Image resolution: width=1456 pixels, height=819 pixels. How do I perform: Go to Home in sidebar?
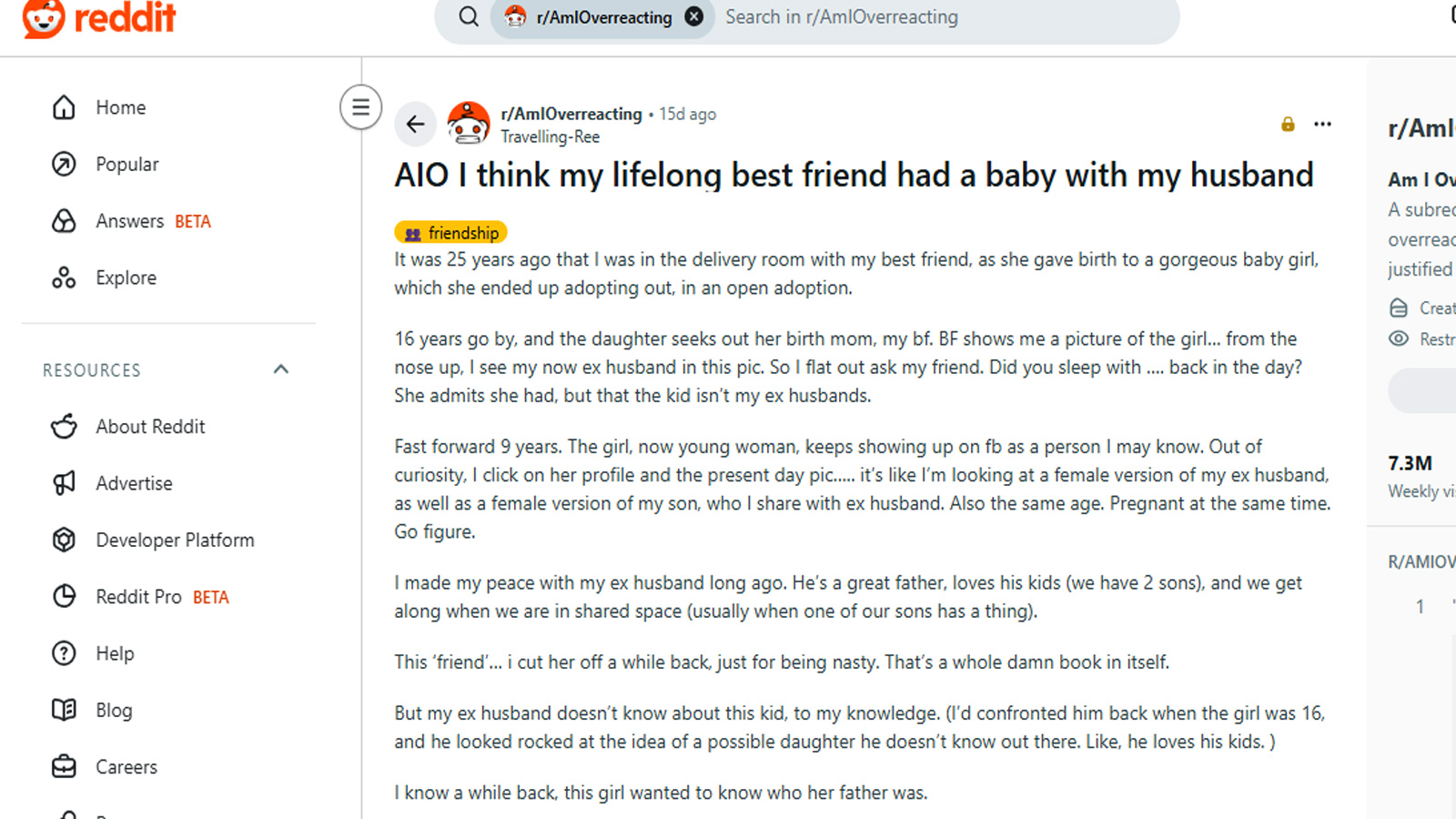point(120,107)
